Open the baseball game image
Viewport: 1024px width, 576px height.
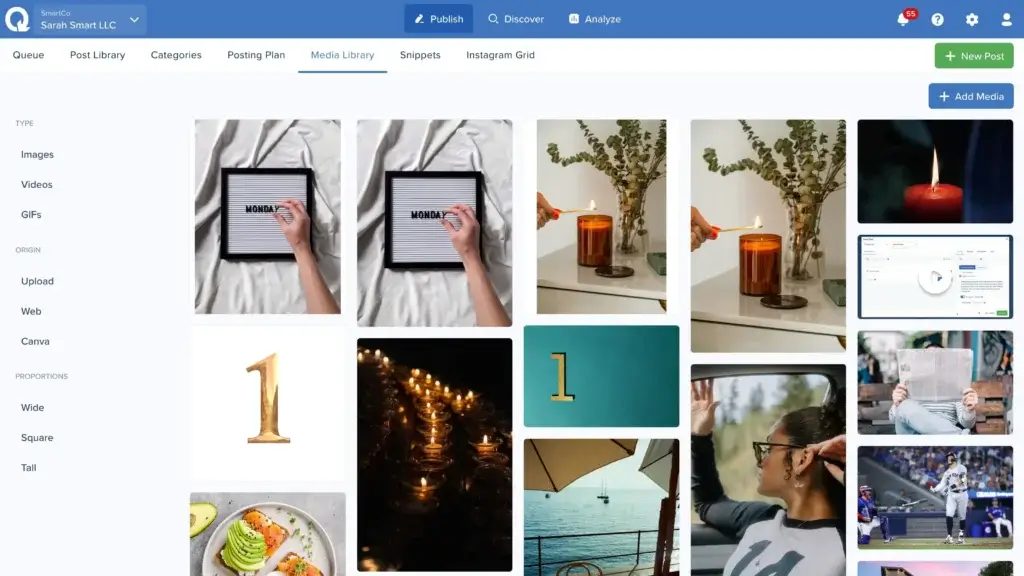coord(935,498)
